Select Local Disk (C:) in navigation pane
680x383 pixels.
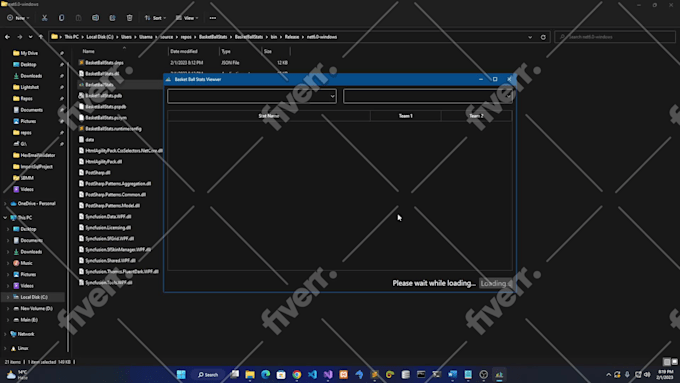(34, 297)
